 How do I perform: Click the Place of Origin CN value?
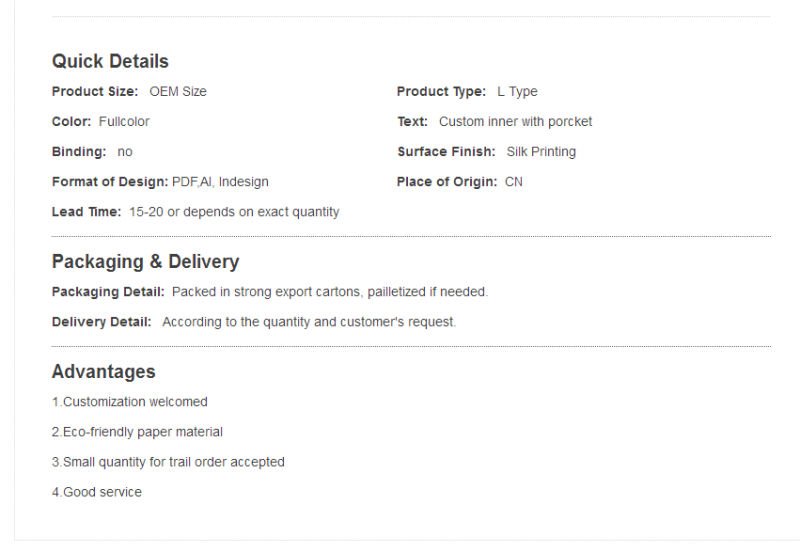[x=514, y=182]
